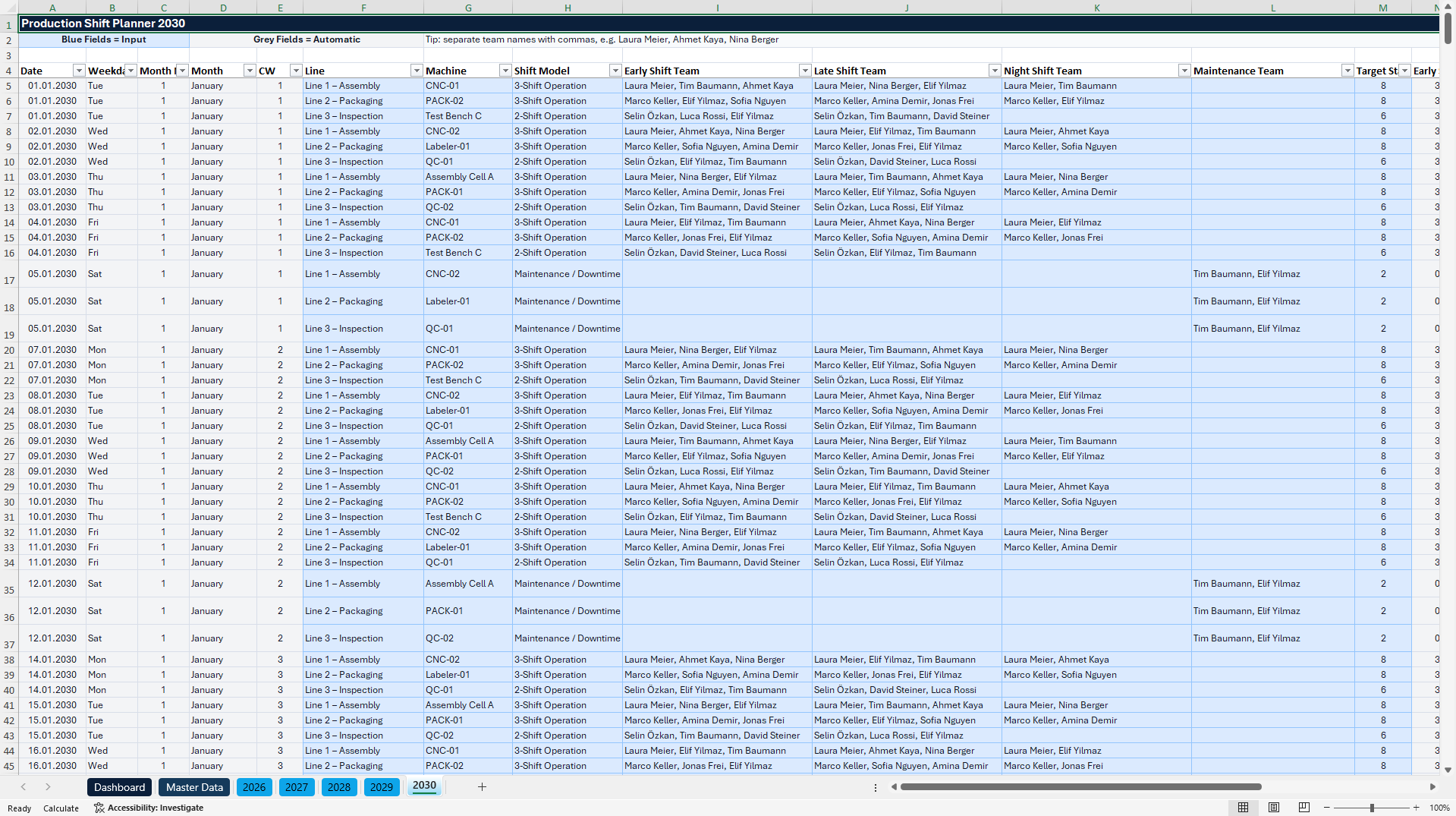
Task: Click the zoom slider handle
Action: [x=1372, y=808]
